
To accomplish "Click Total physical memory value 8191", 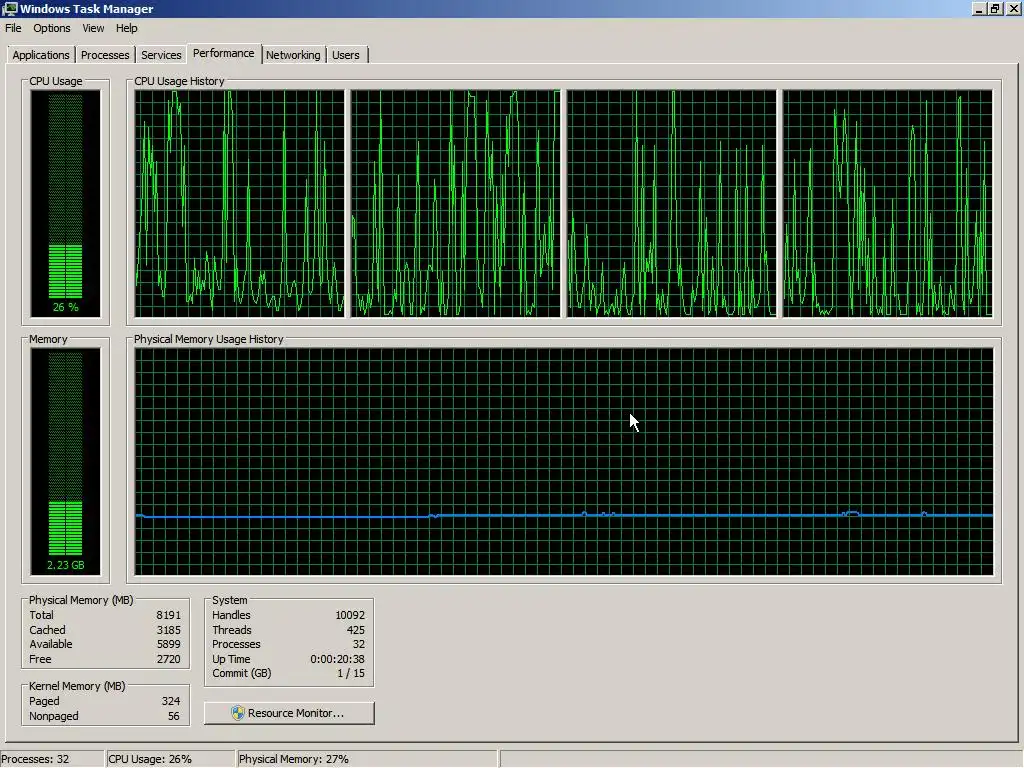I will click(168, 615).
